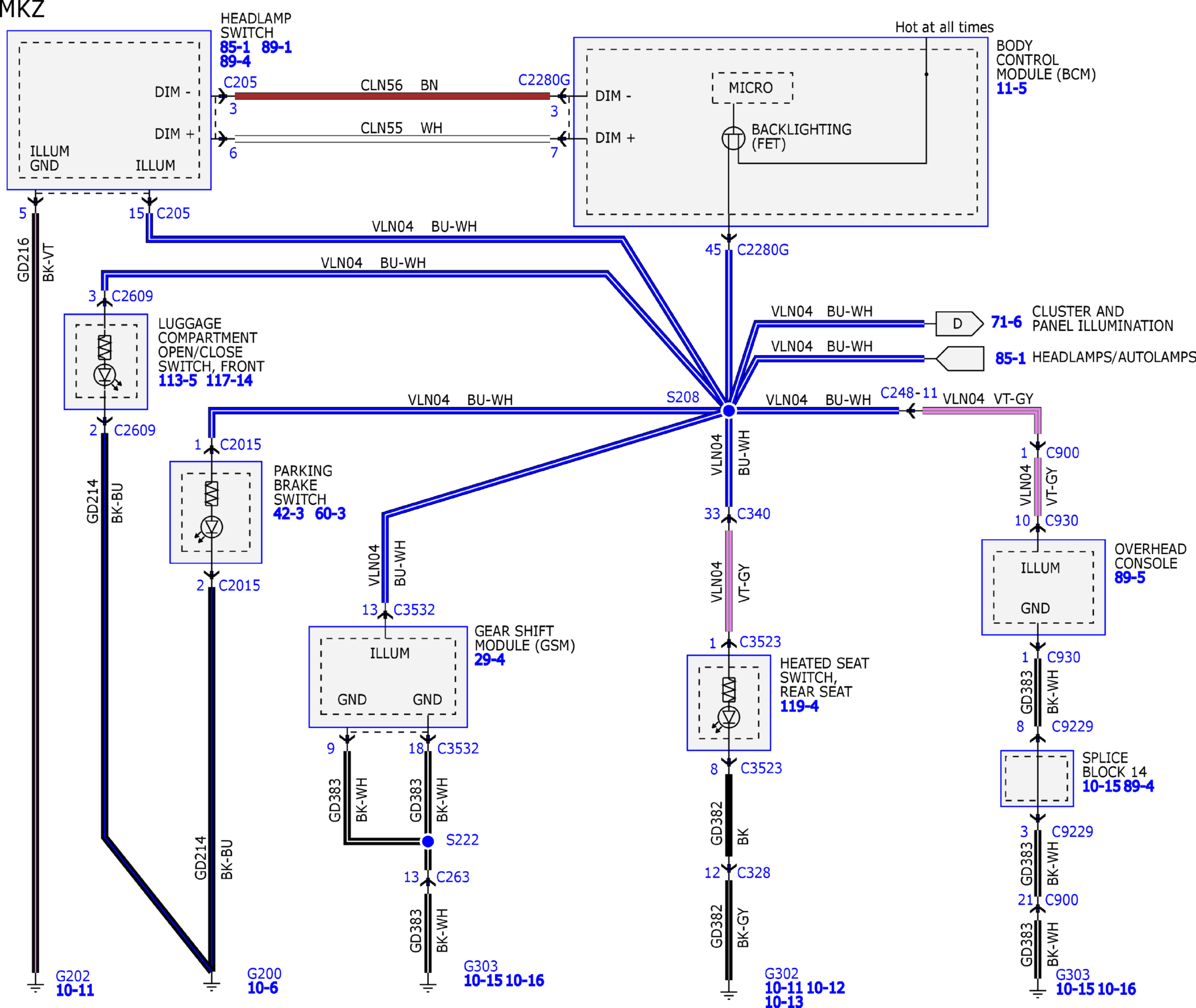The image size is (1196, 1008).
Task: Open parking brake reference 42-3
Action: (x=289, y=514)
